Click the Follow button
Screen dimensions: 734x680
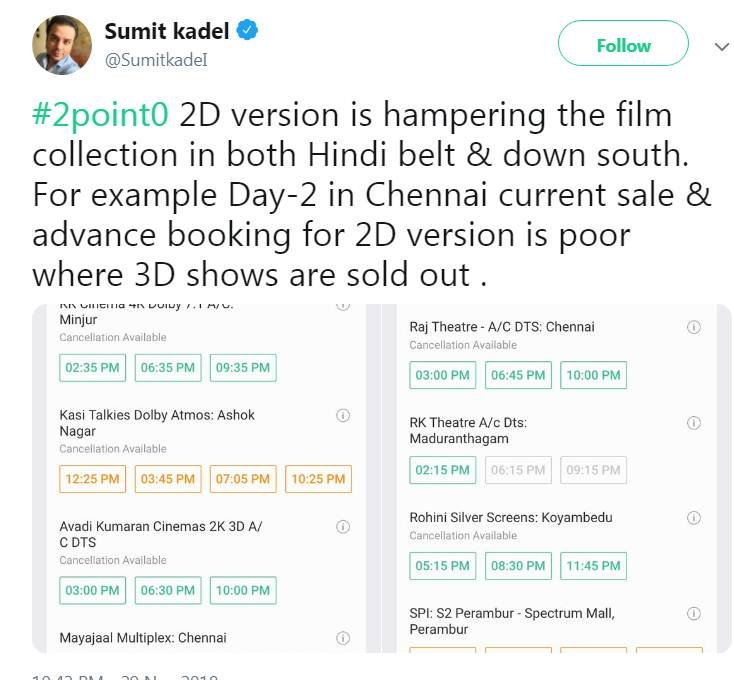(x=623, y=45)
